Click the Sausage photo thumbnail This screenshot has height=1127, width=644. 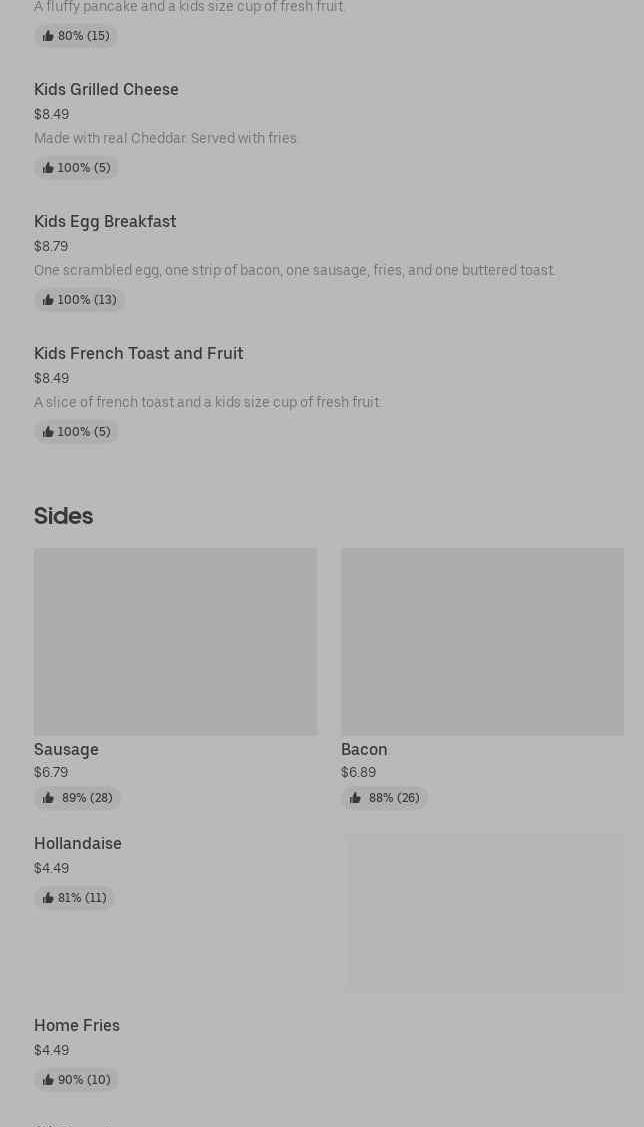pyautogui.click(x=175, y=642)
